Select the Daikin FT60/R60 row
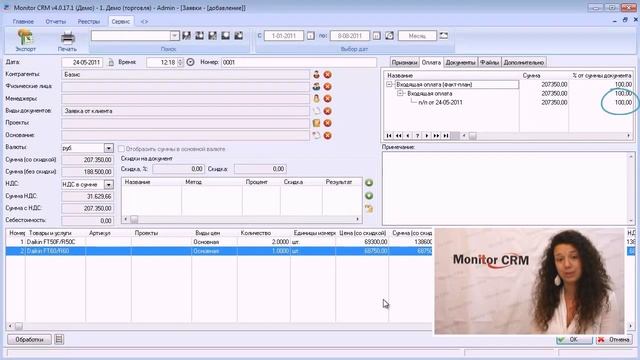640x360 pixels. (x=219, y=251)
